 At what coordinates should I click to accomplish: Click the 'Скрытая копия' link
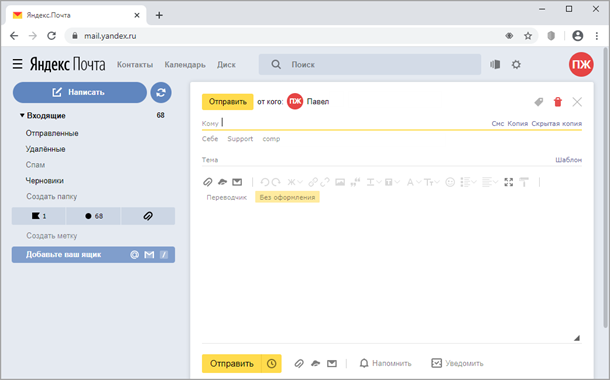[557, 123]
